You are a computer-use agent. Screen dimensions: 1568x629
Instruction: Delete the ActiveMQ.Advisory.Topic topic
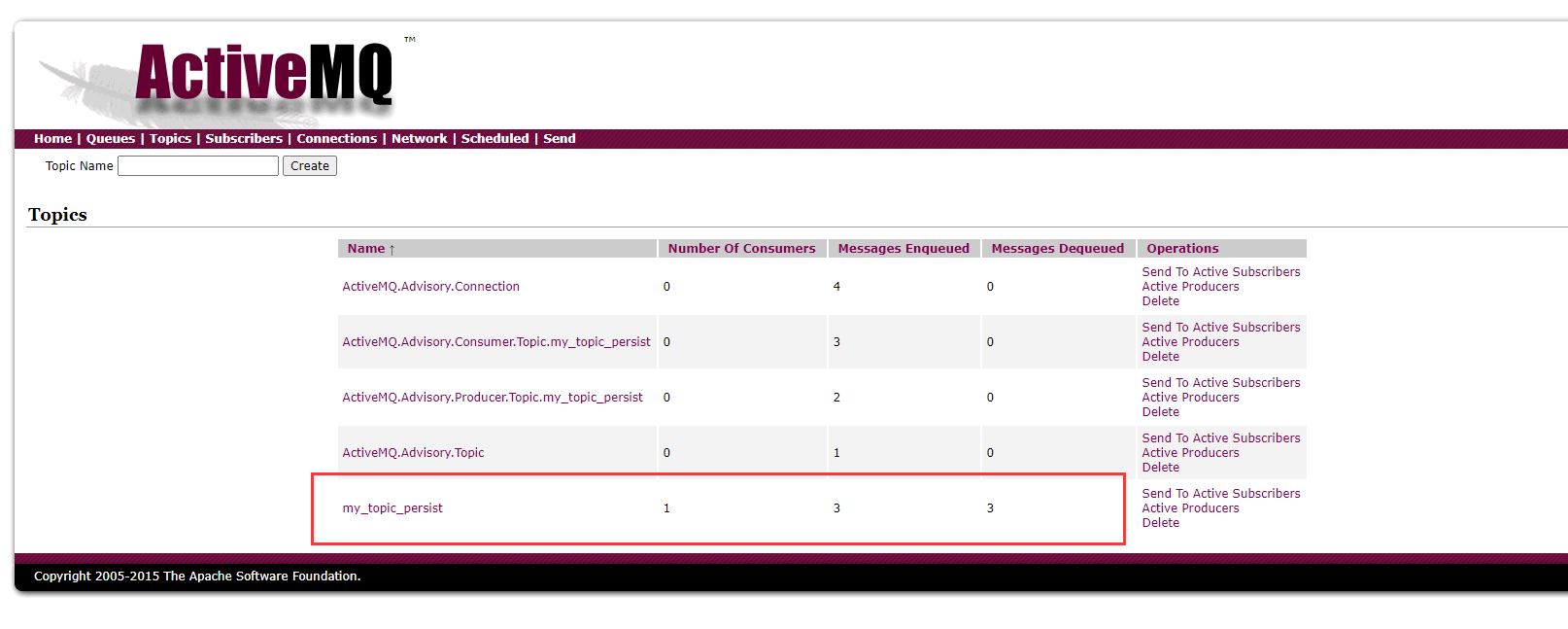[x=1161, y=468]
